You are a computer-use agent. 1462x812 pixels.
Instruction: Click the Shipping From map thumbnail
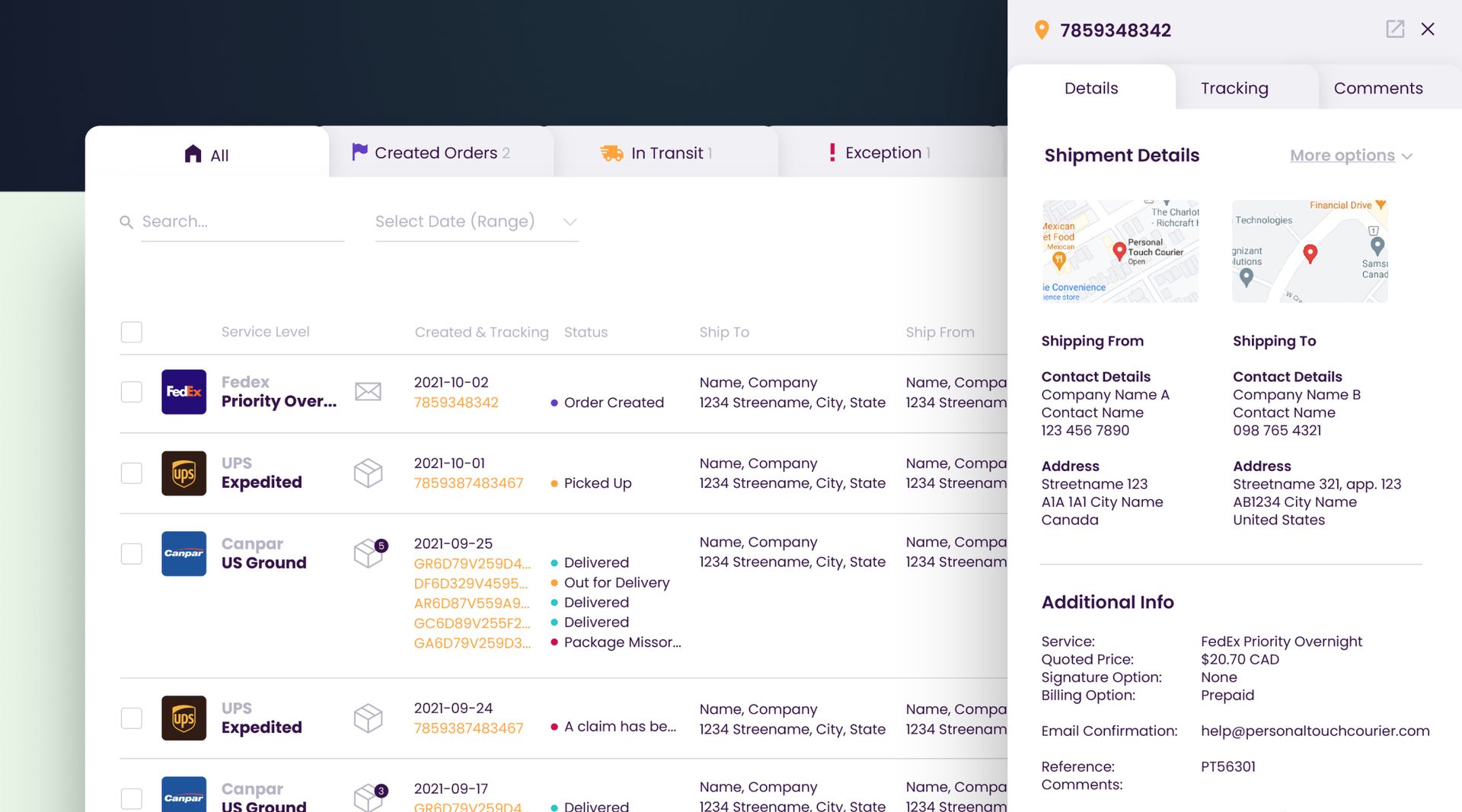(1120, 252)
